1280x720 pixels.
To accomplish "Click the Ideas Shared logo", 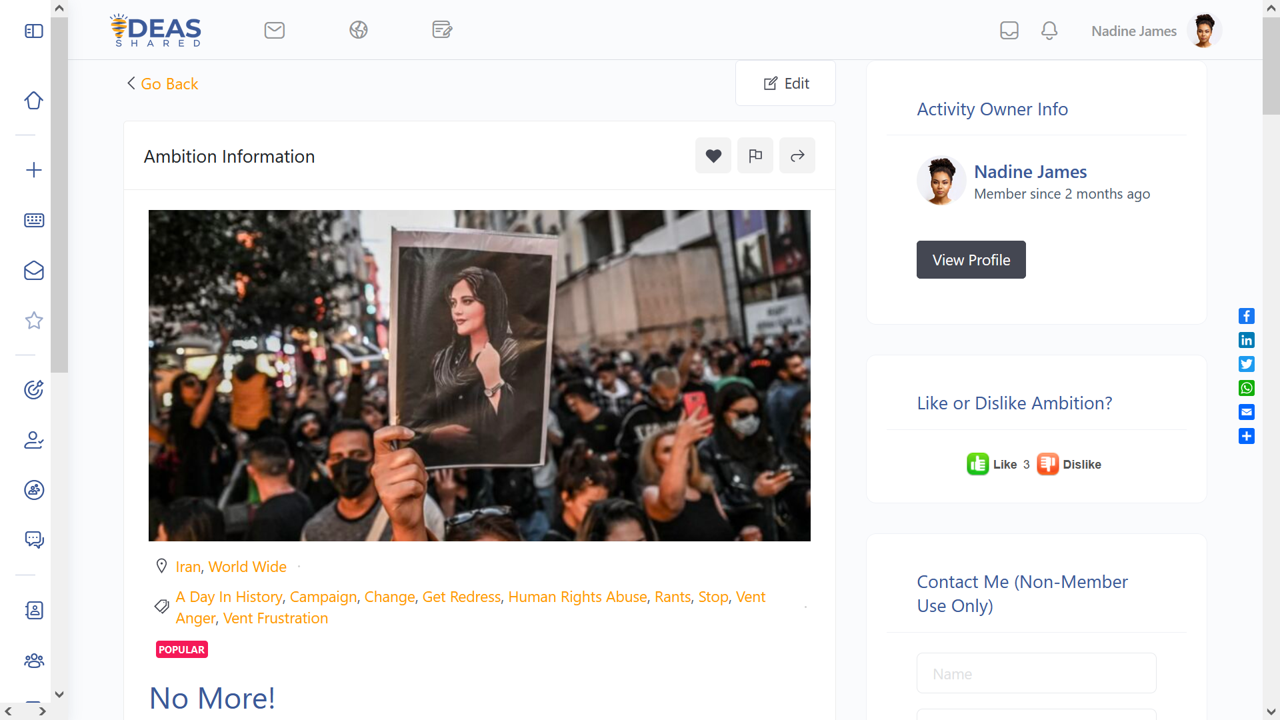I will pos(156,30).
